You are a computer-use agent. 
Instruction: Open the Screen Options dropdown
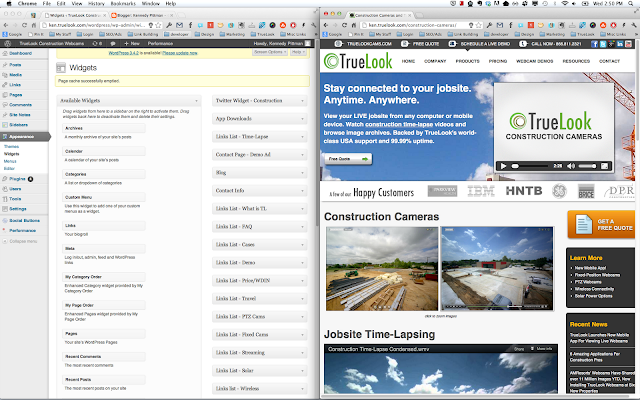point(270,52)
